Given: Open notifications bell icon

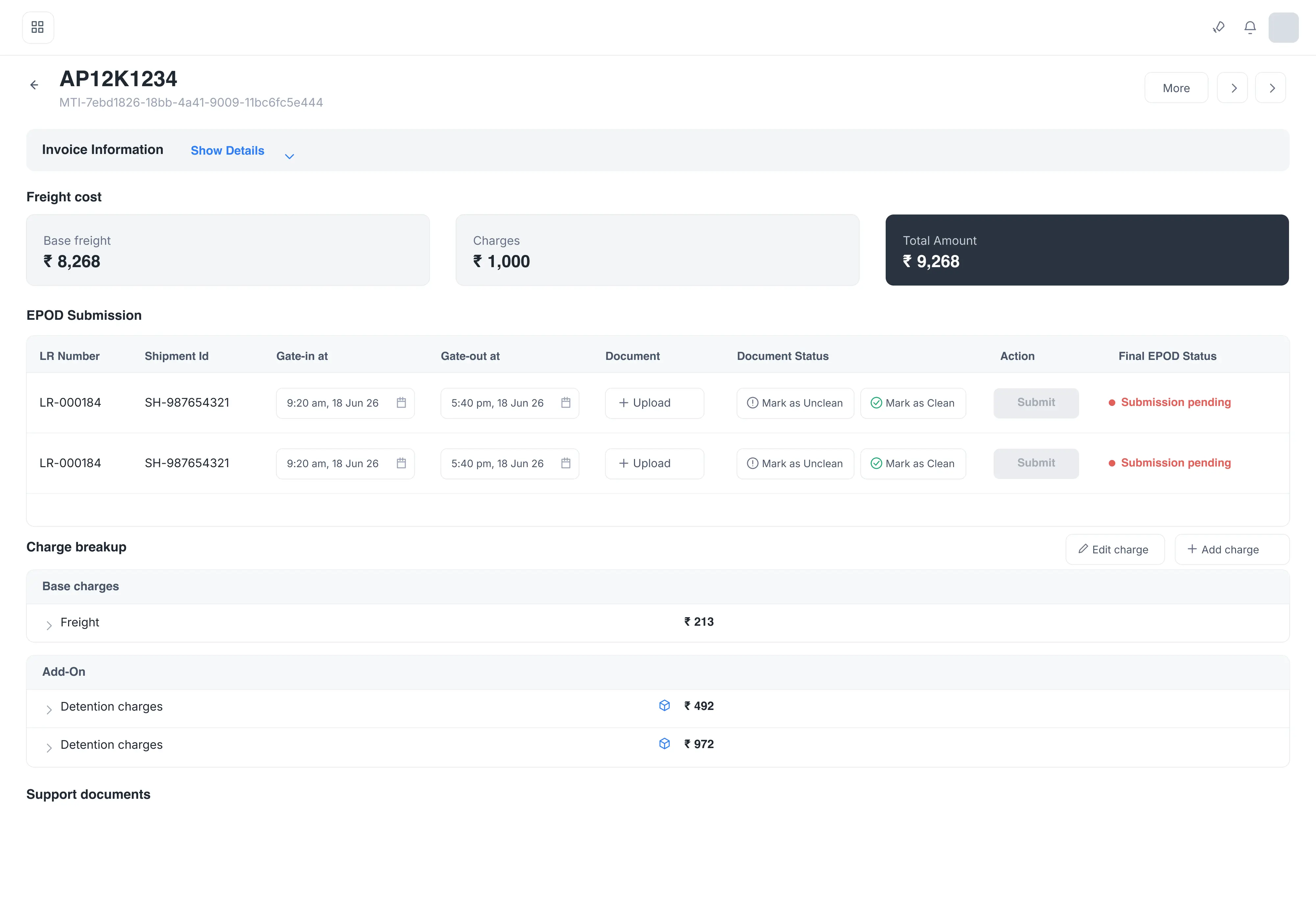Looking at the screenshot, I should tap(1250, 27).
